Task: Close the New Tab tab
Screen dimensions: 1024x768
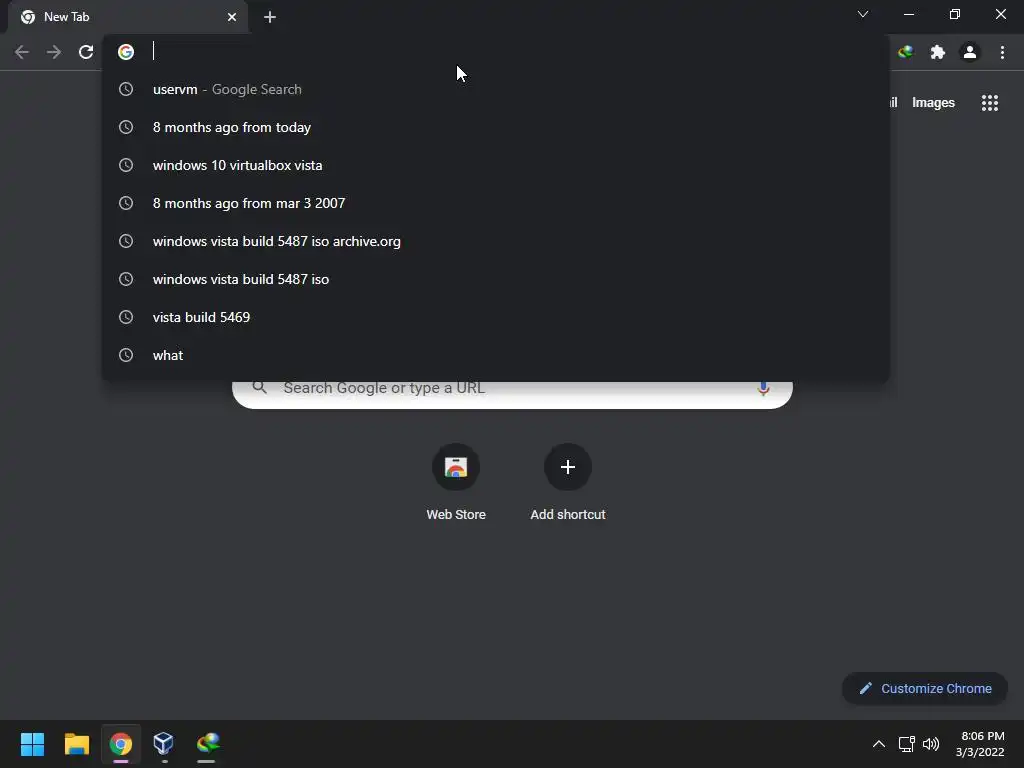Action: [232, 17]
